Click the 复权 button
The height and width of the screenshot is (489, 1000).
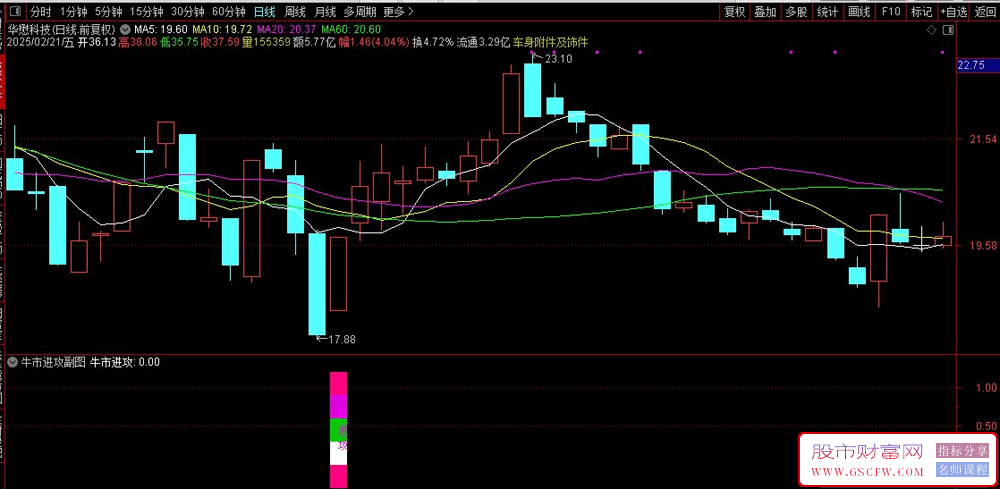(x=735, y=11)
